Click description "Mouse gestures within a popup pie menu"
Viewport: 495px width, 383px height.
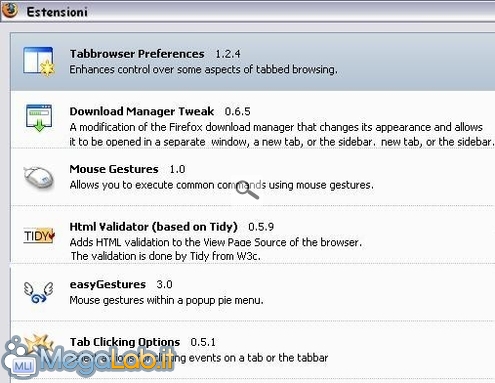coord(166,300)
